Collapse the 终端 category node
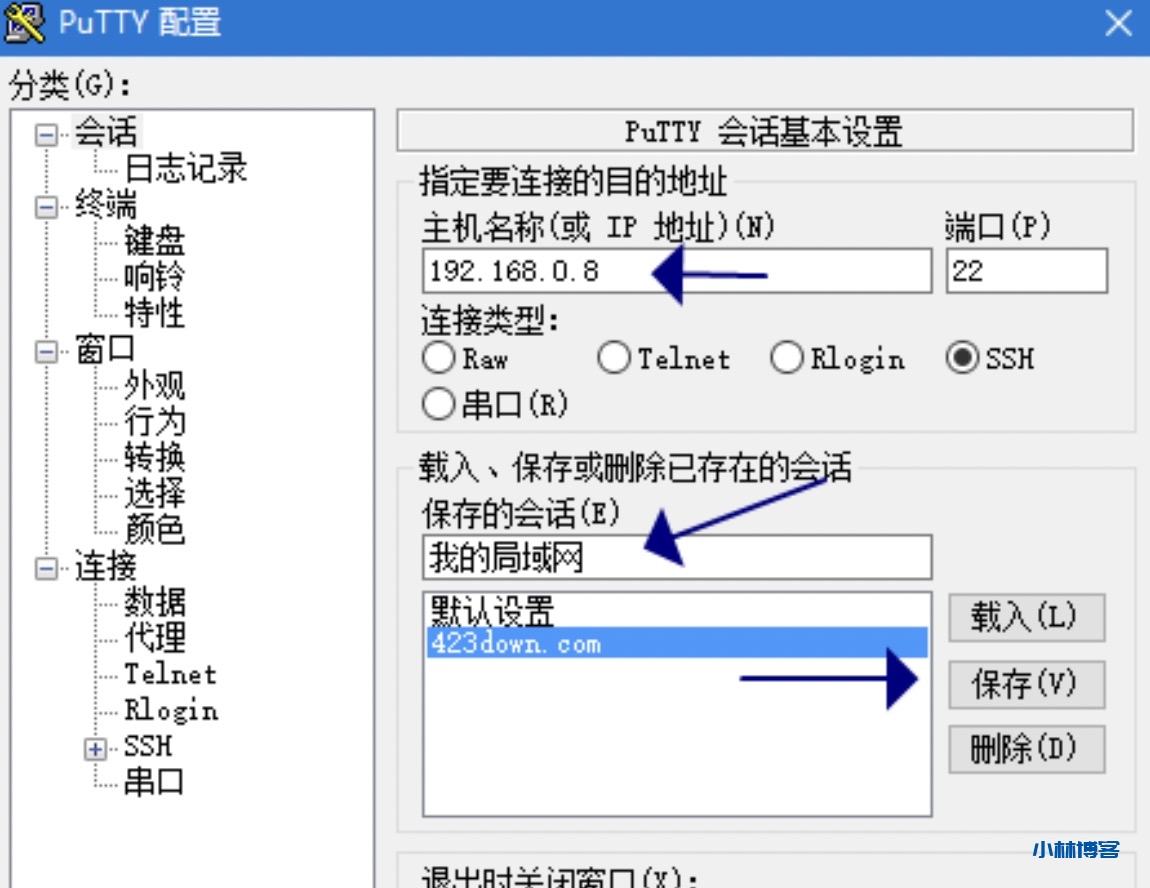1150x888 pixels. [x=46, y=207]
